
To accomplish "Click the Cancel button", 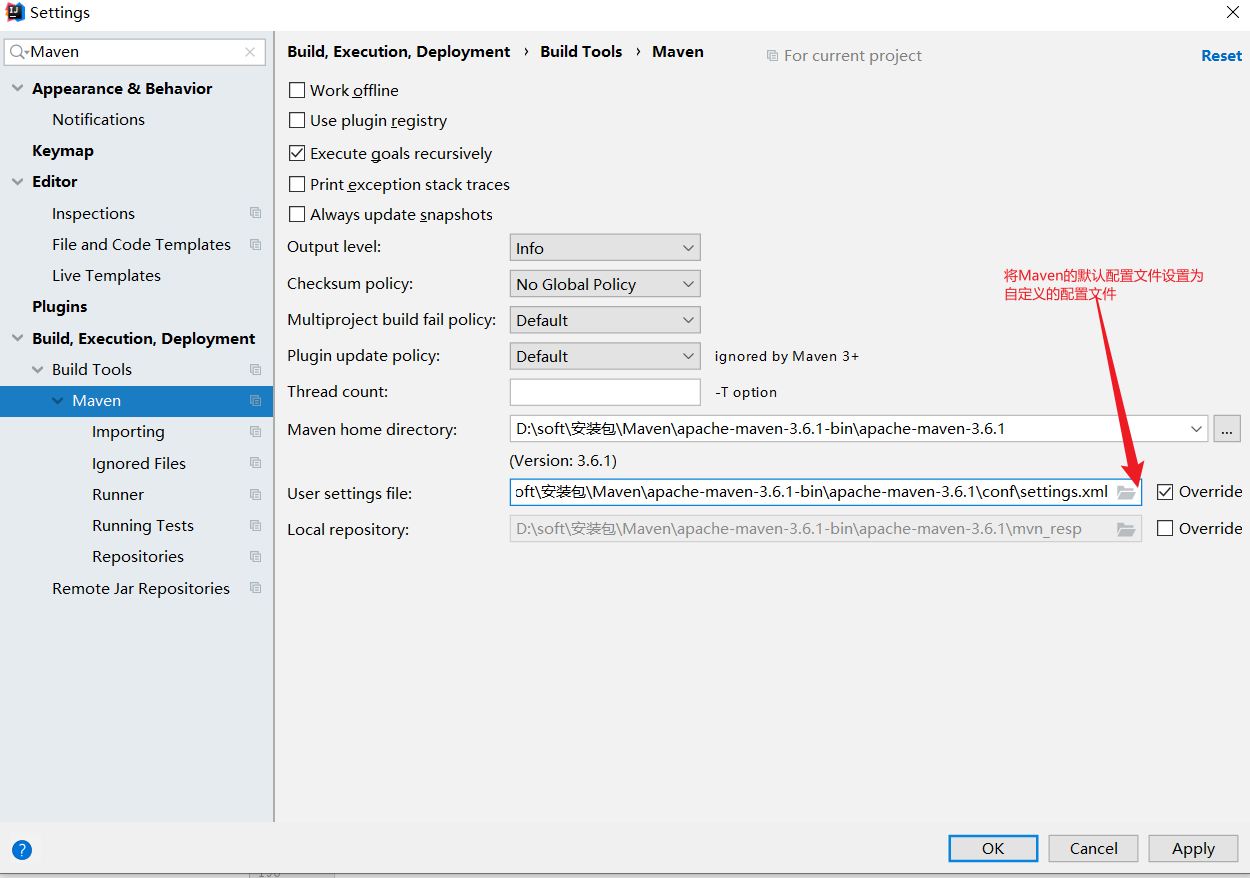I will (x=1093, y=848).
